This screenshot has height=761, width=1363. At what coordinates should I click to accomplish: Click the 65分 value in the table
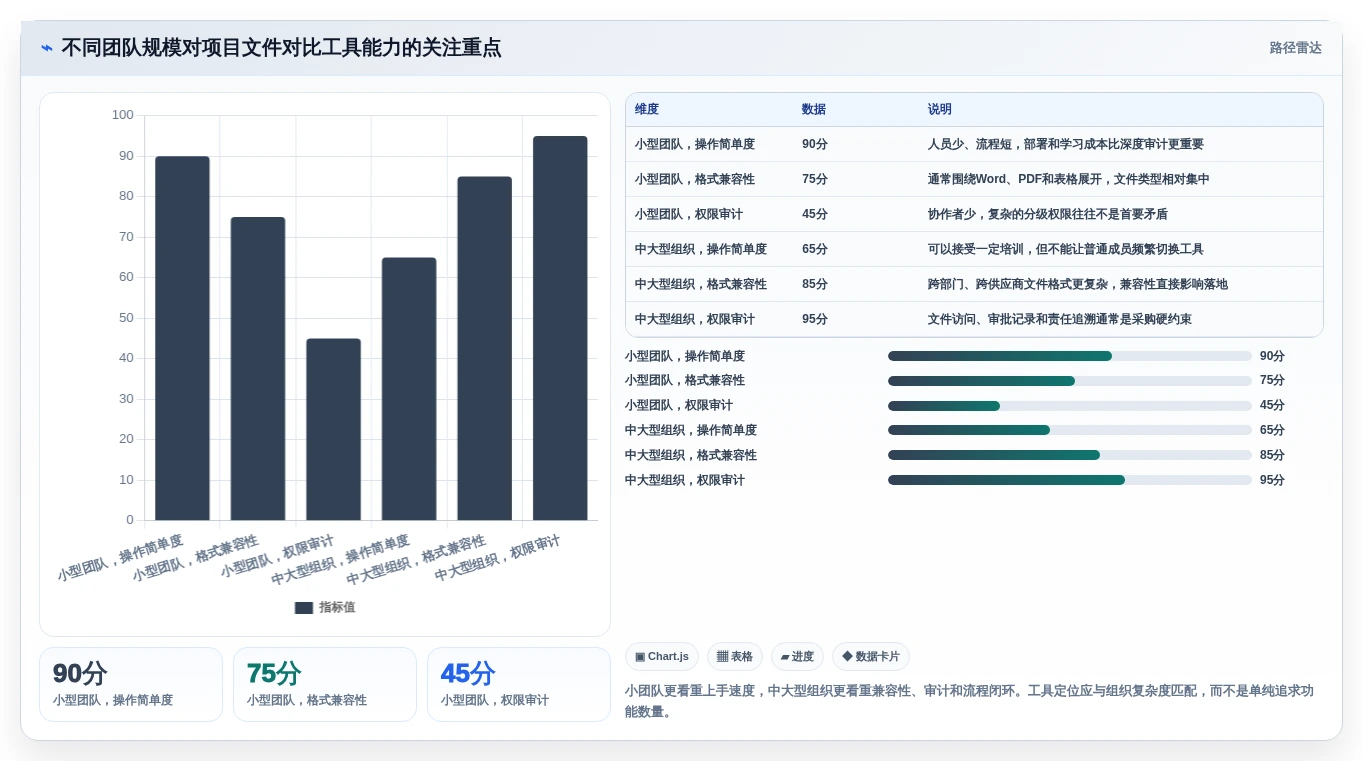815,249
